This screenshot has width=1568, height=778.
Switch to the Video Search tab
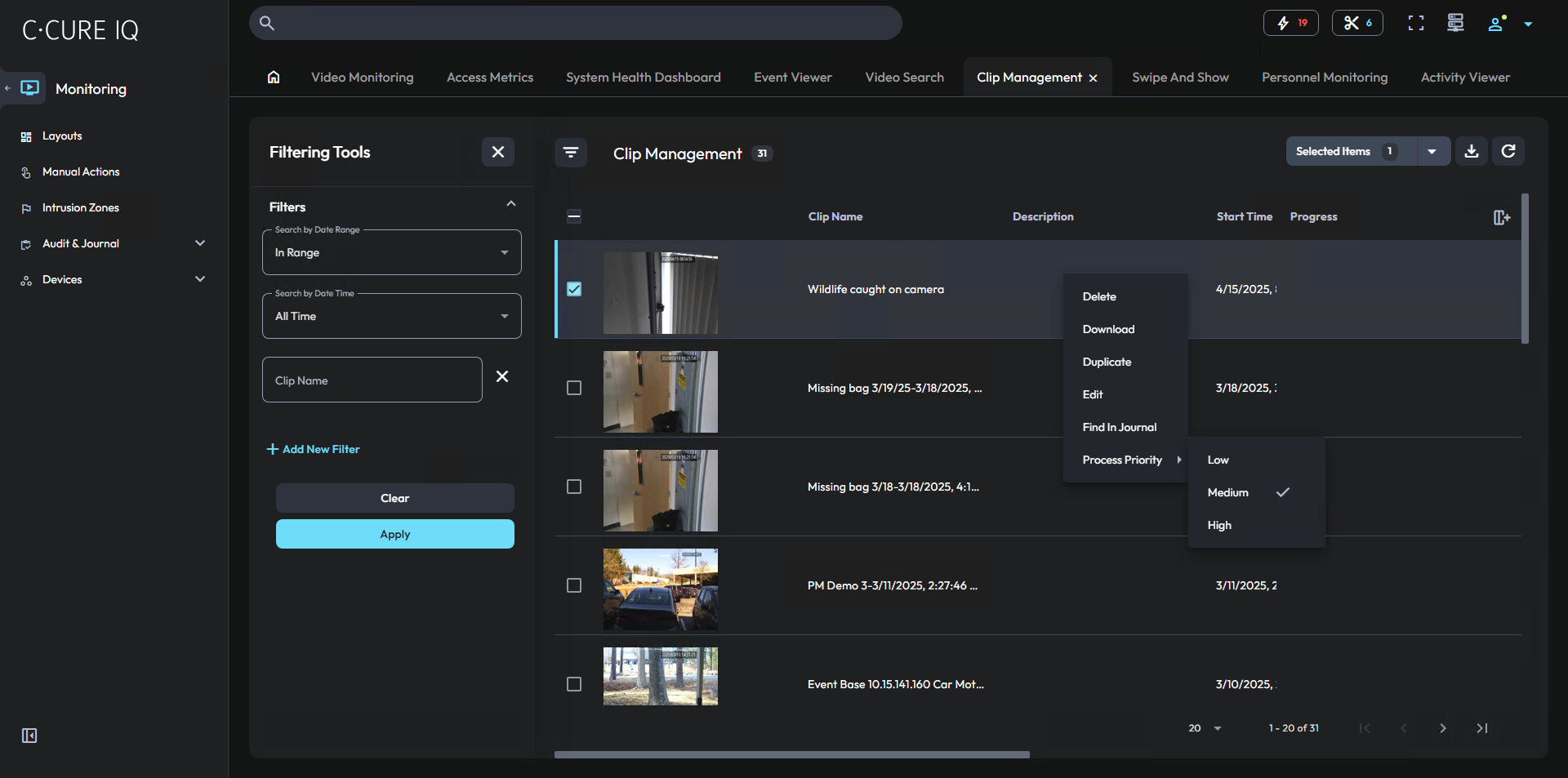[x=904, y=78]
